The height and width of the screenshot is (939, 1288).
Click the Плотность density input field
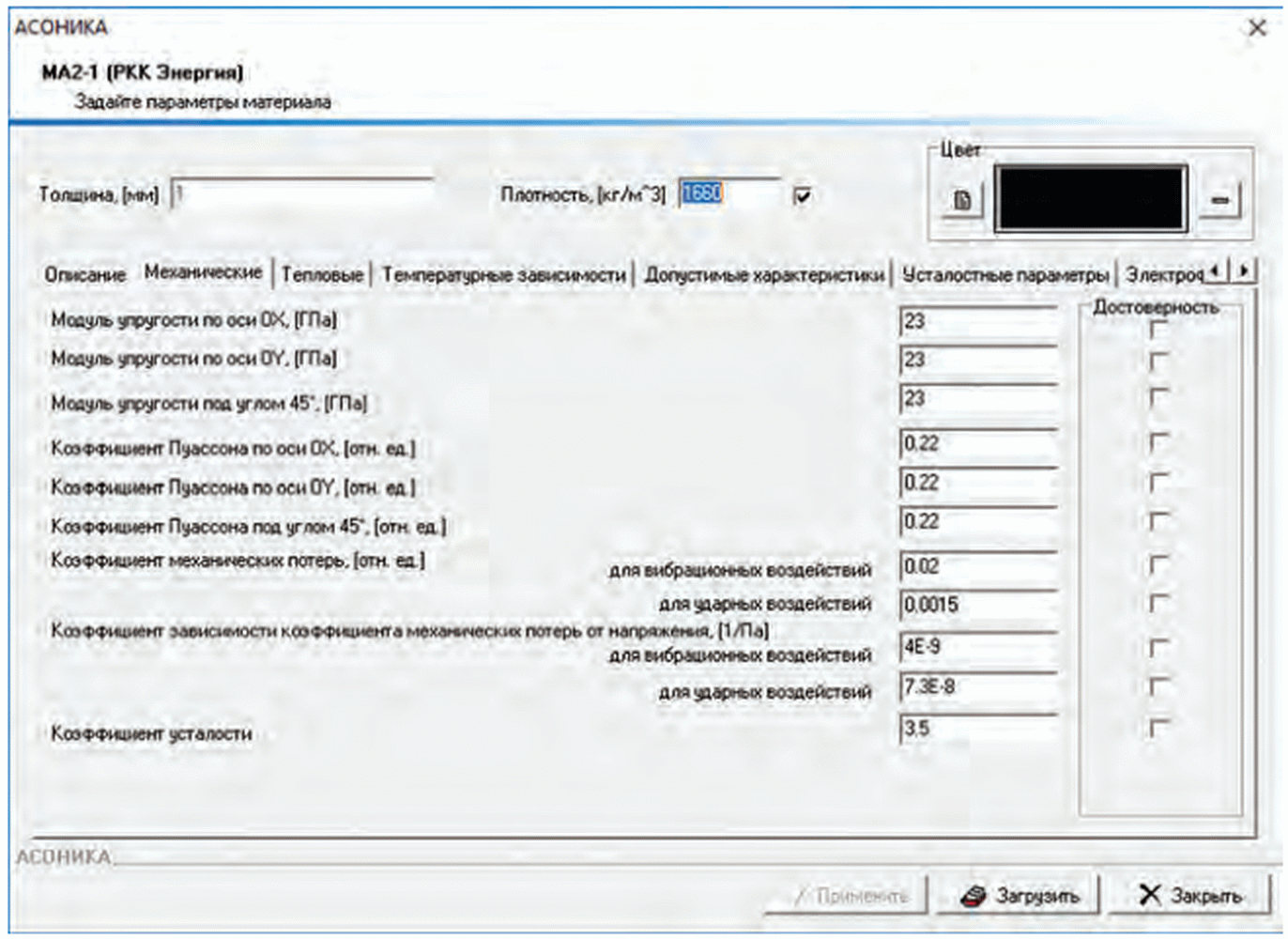729,193
